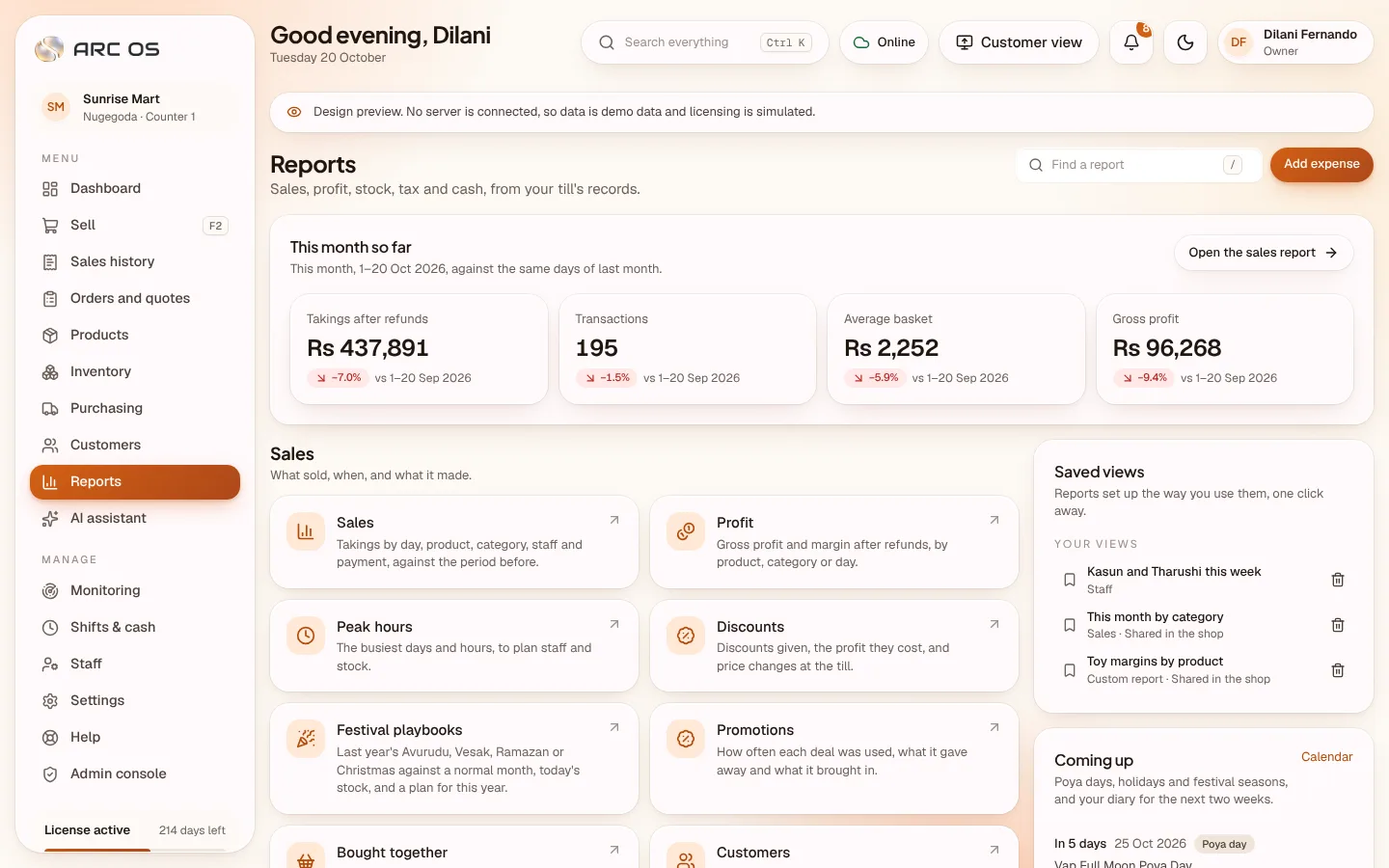Screen dimensions: 1389x868
Task: Open Inventory in sidebar
Action: pos(135,372)
